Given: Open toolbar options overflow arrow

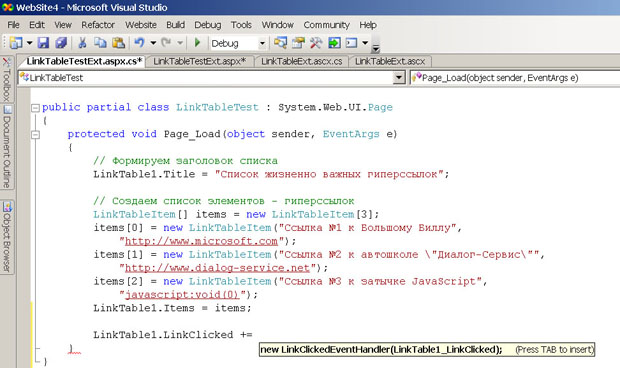Looking at the screenshot, I should [x=376, y=48].
